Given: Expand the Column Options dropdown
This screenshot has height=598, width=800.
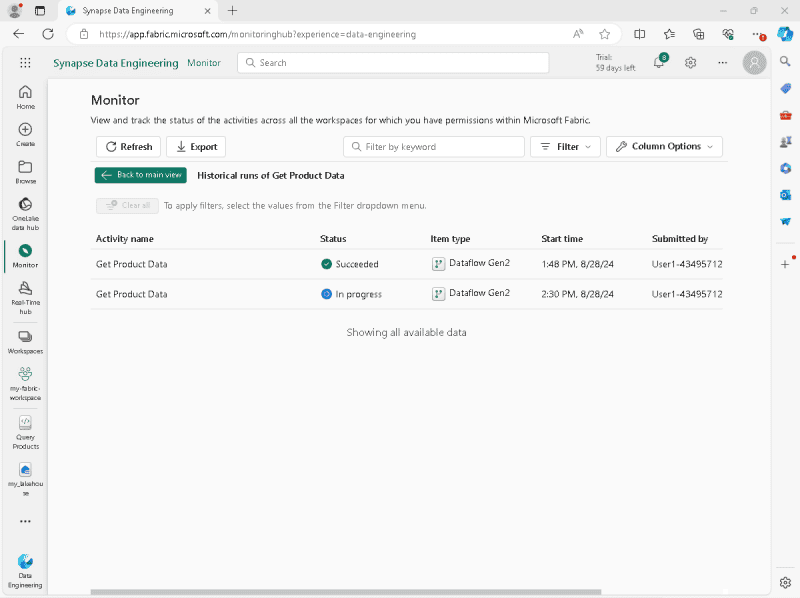Looking at the screenshot, I should tap(664, 147).
